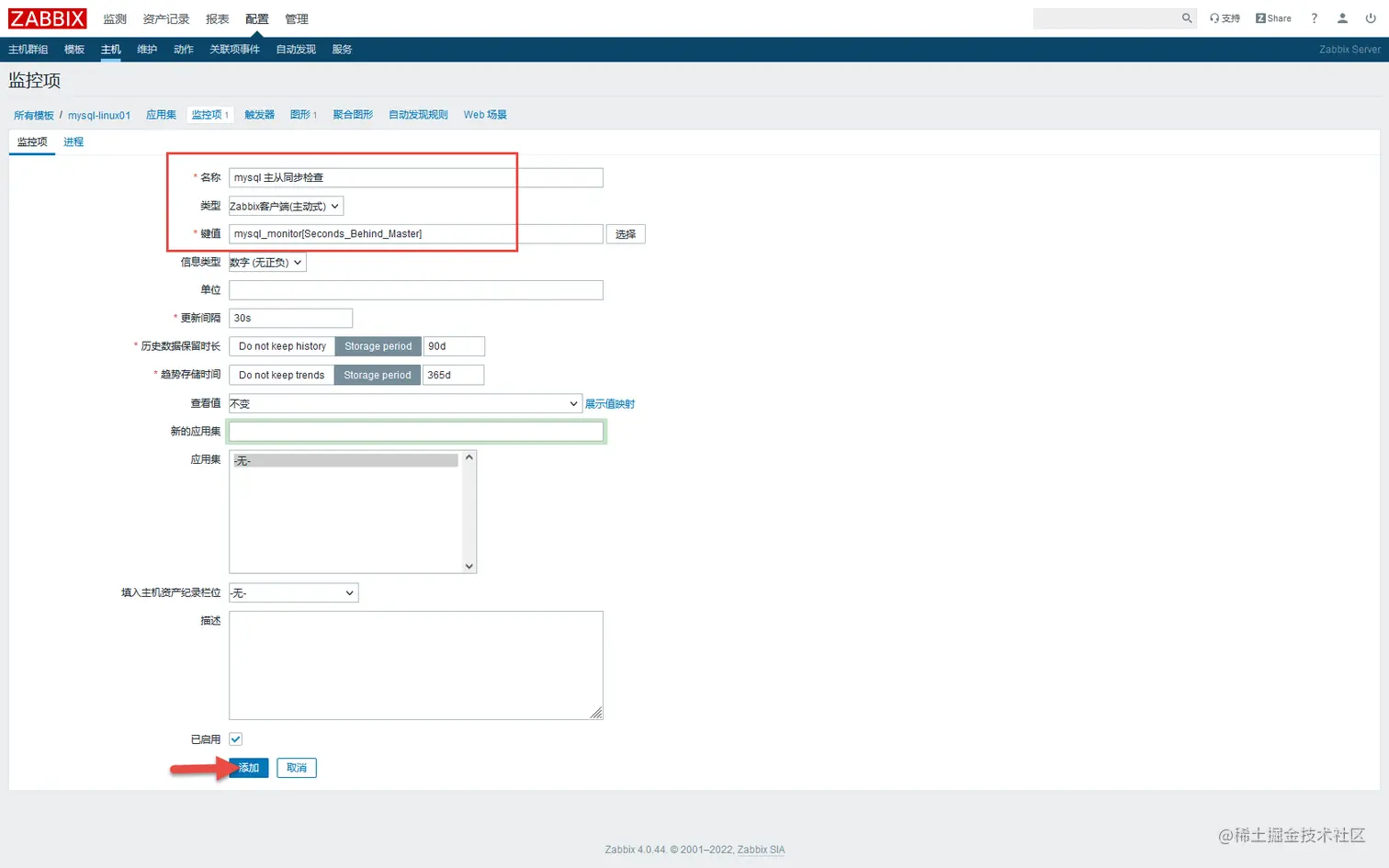Viewport: 1389px width, 868px height.
Task: Click the 所有模板 breadcrumb link
Action: click(34, 116)
